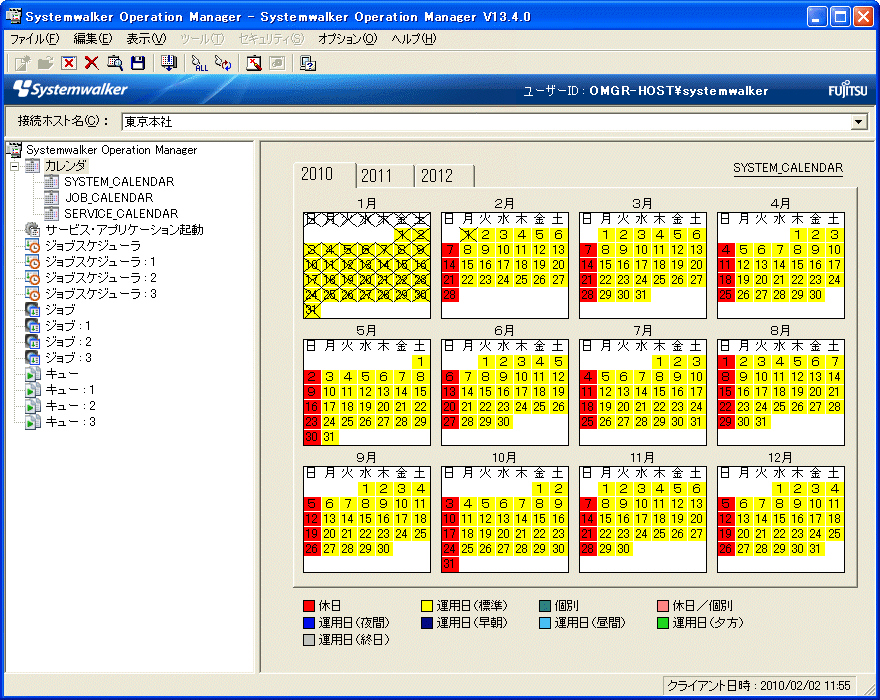Select the Systemwalker Operation Manager root node
This screenshot has width=880, height=700.
click(x=111, y=150)
